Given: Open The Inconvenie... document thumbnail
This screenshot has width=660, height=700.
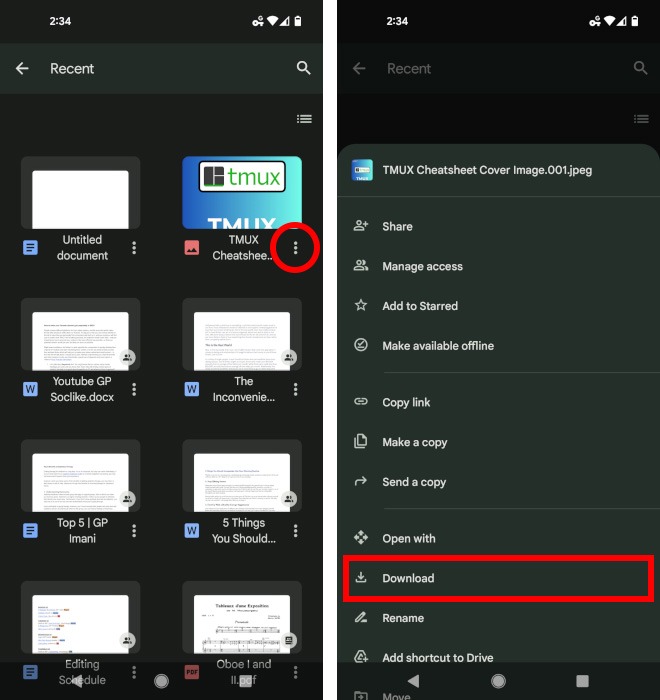Looking at the screenshot, I should [242, 334].
